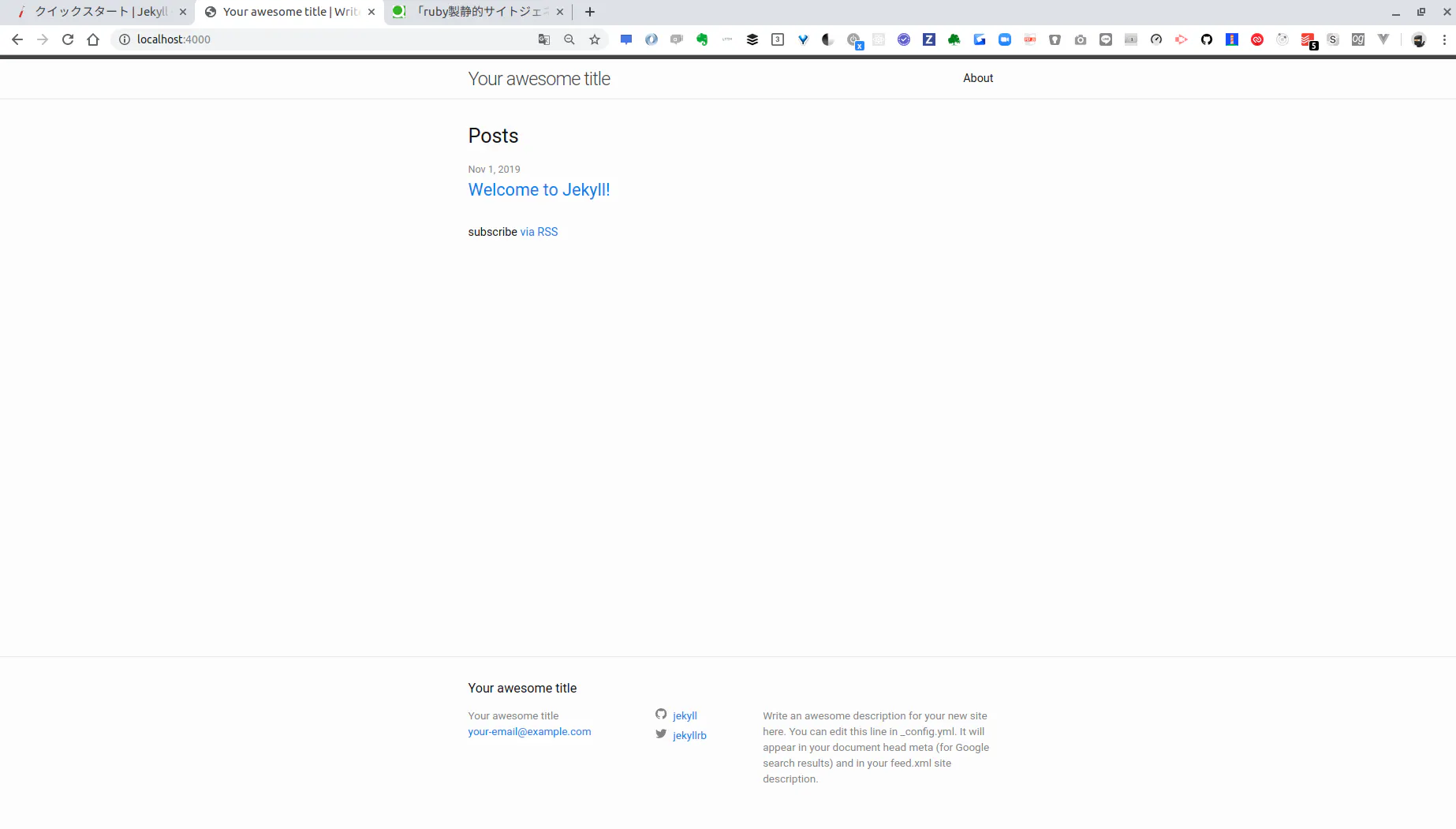
Task: Open the Authy extension icon
Action: 1257,39
